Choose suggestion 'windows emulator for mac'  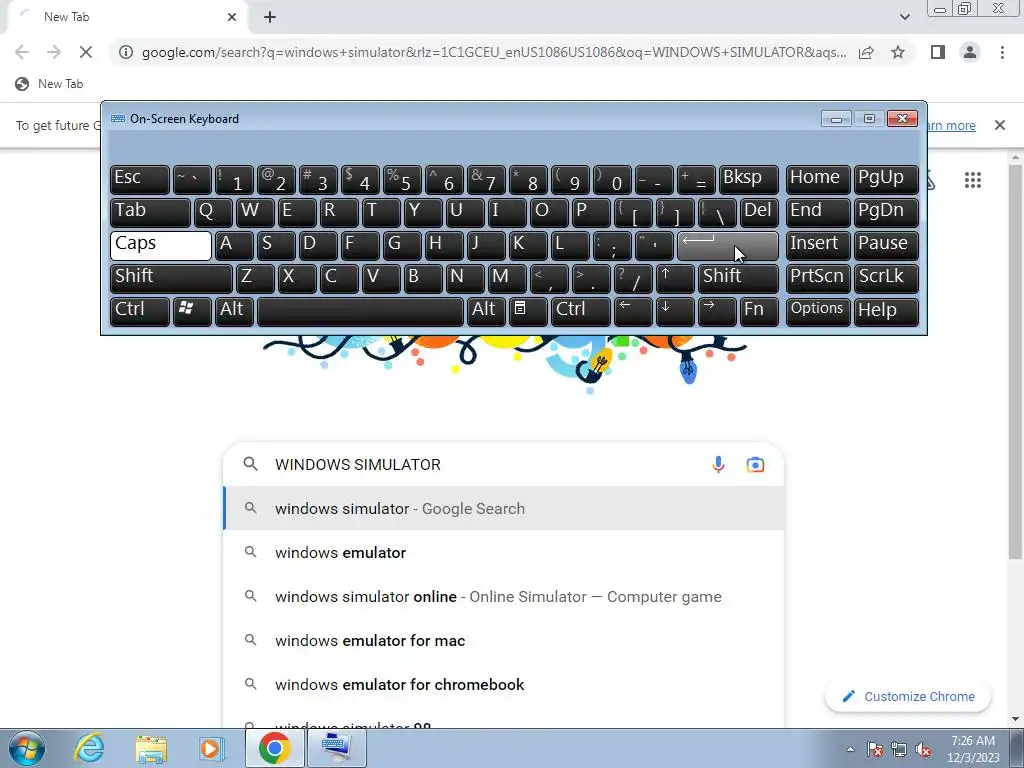[504, 640]
